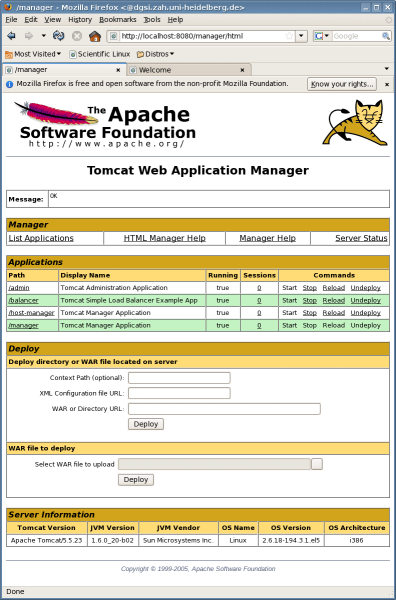Reload the /balancer application
Screen dimensions: 396x600
tap(334, 300)
